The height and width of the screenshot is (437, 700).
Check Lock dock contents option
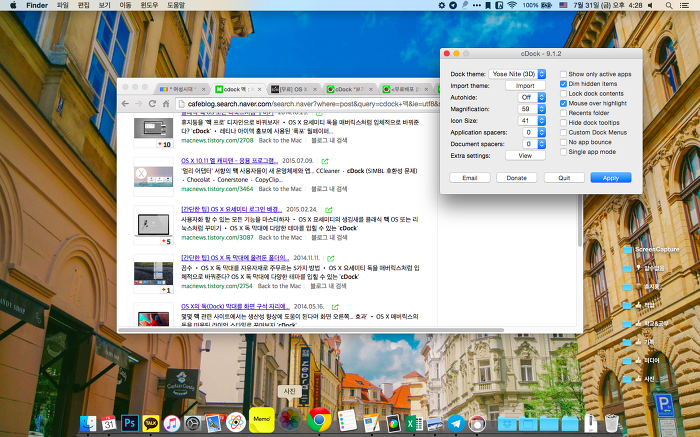(564, 93)
